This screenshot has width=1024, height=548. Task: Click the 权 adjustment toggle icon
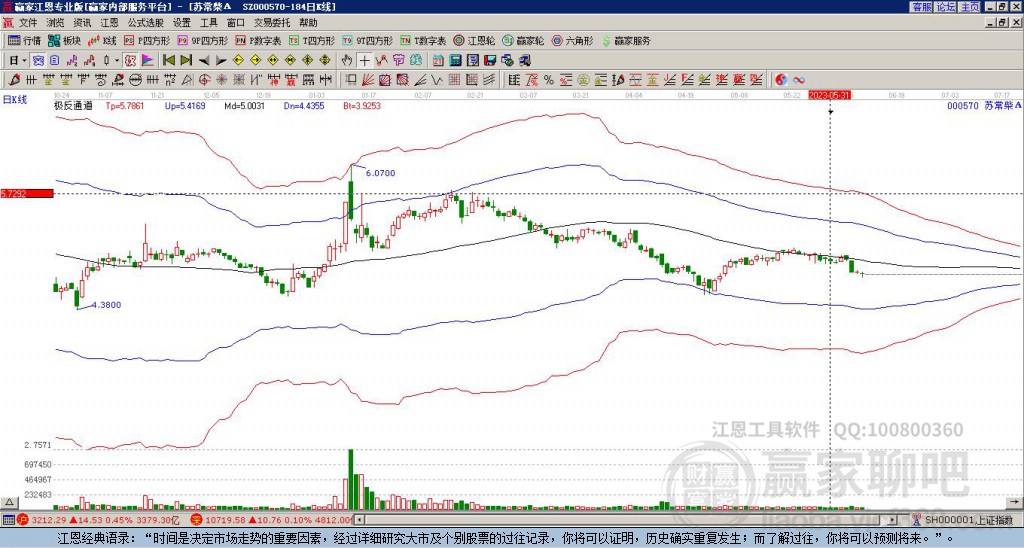pyautogui.click(x=130, y=61)
